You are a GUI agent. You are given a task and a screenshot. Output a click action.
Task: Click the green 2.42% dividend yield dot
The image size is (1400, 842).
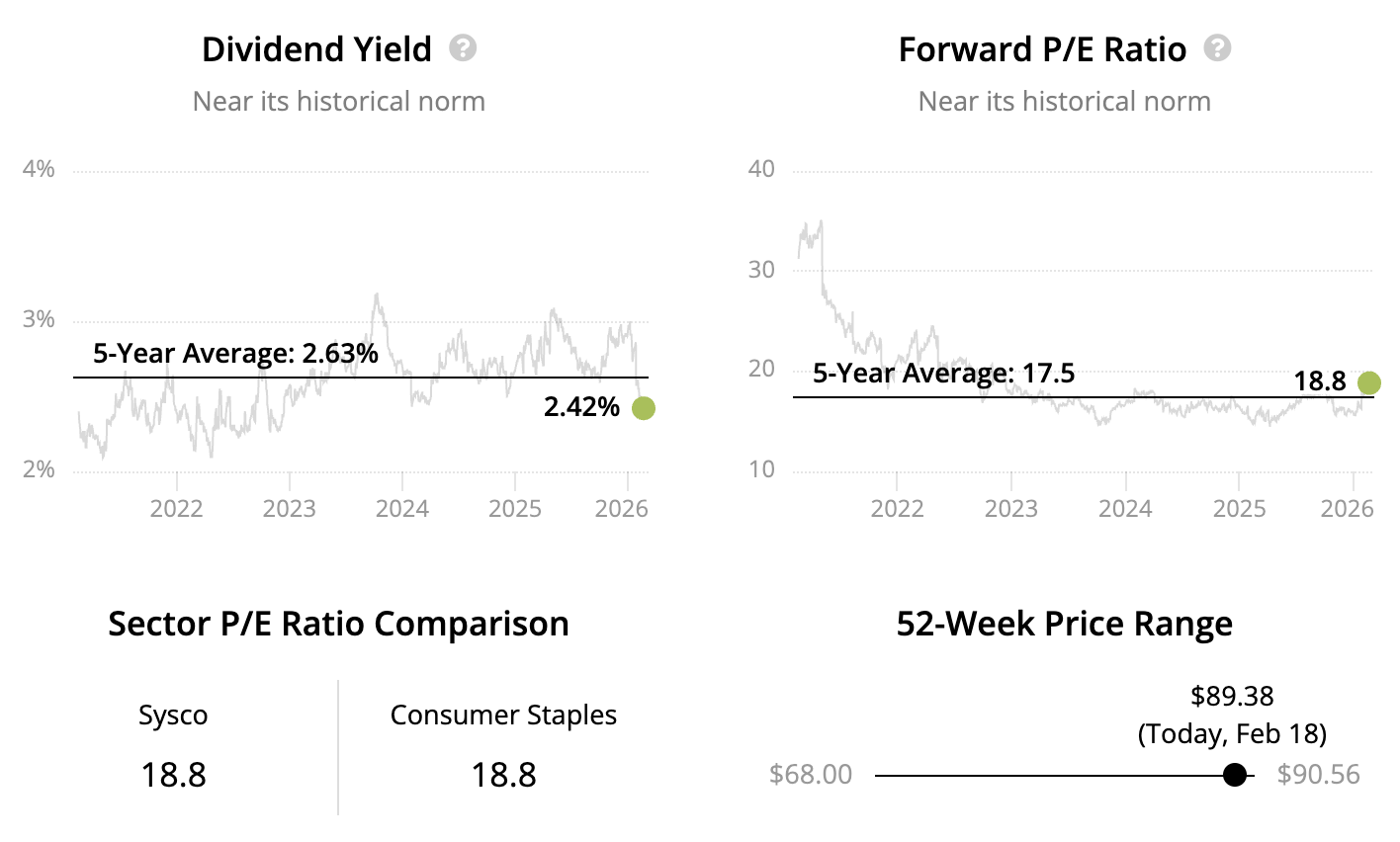pyautogui.click(x=643, y=407)
